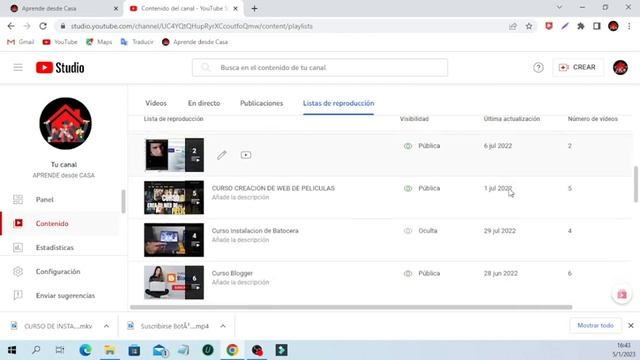Switch to the En directo tab
The height and width of the screenshot is (360, 640).
point(204,103)
